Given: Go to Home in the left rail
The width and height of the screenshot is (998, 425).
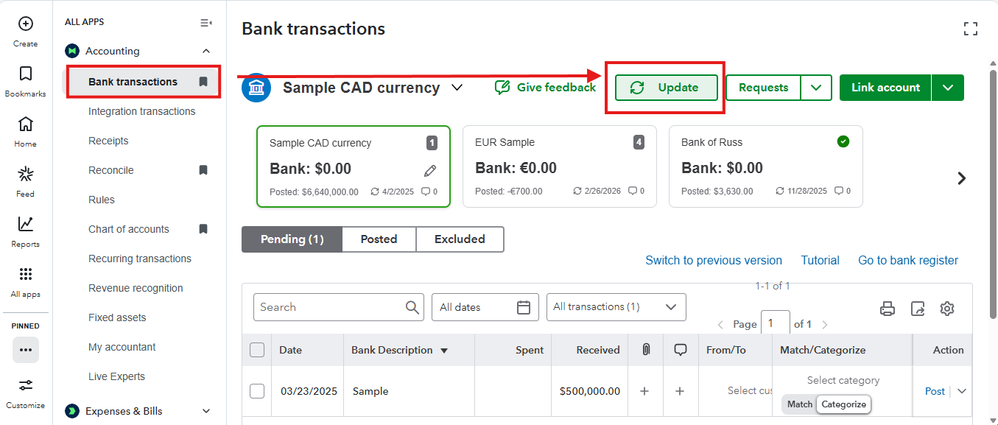Looking at the screenshot, I should (x=25, y=124).
